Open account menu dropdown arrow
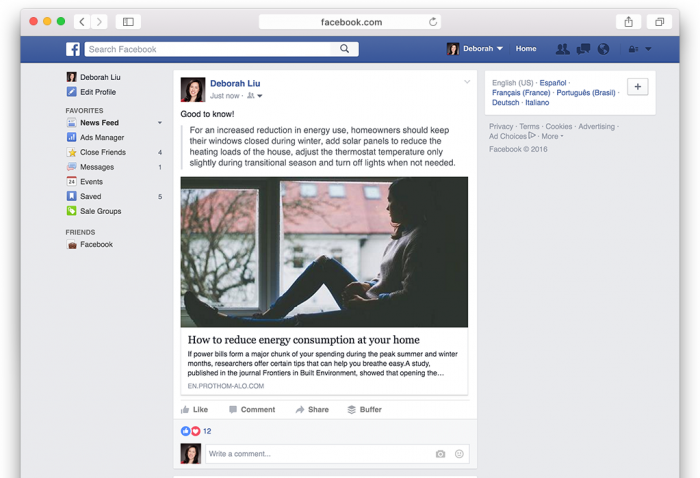Viewport: 700px width, 478px height. [648, 49]
